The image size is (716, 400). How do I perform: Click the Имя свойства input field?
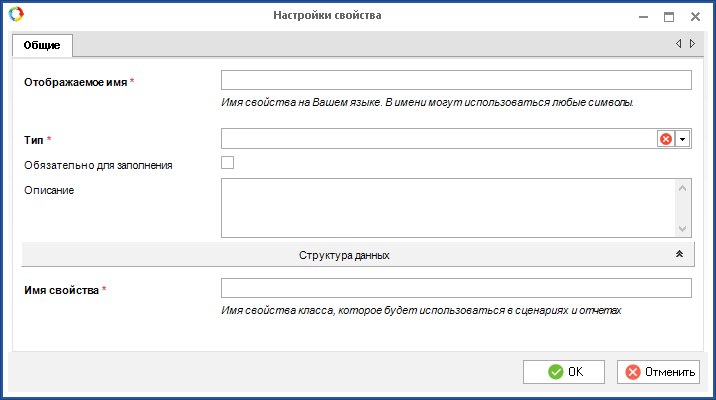456,289
